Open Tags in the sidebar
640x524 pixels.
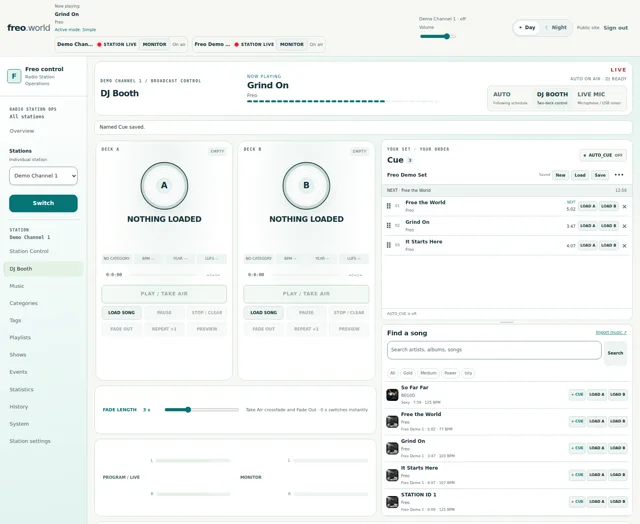(15, 320)
